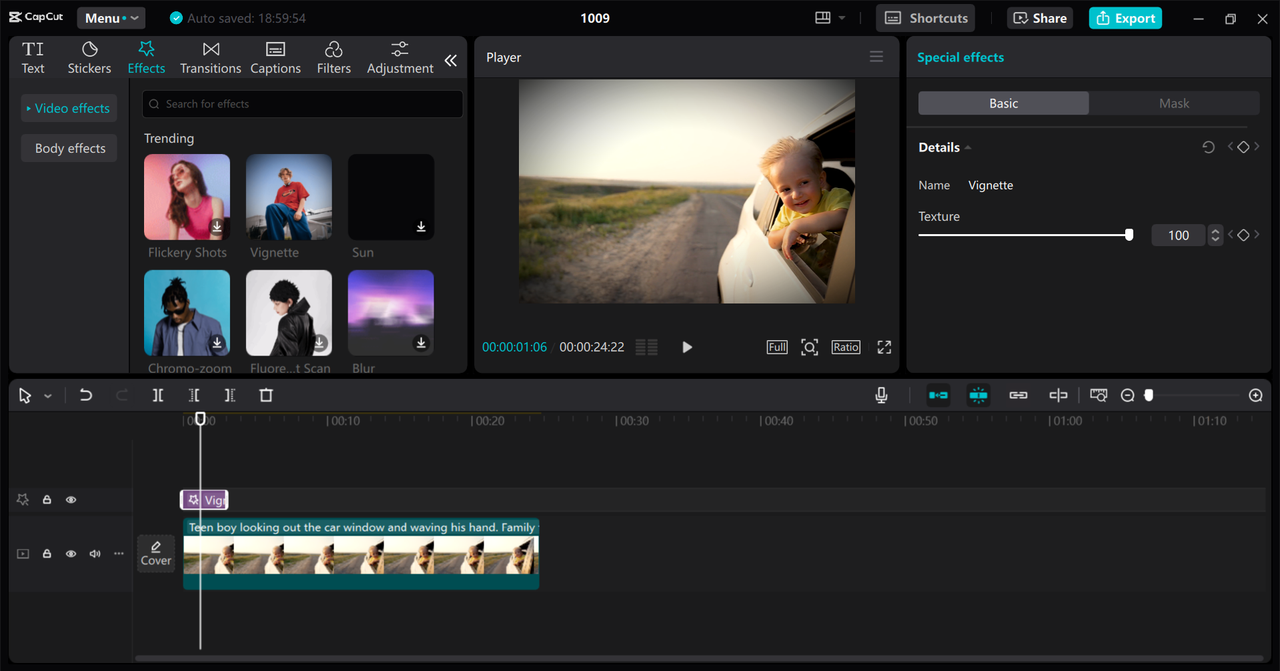The image size is (1280, 671).
Task: Open the Menu dropdown
Action: [110, 18]
